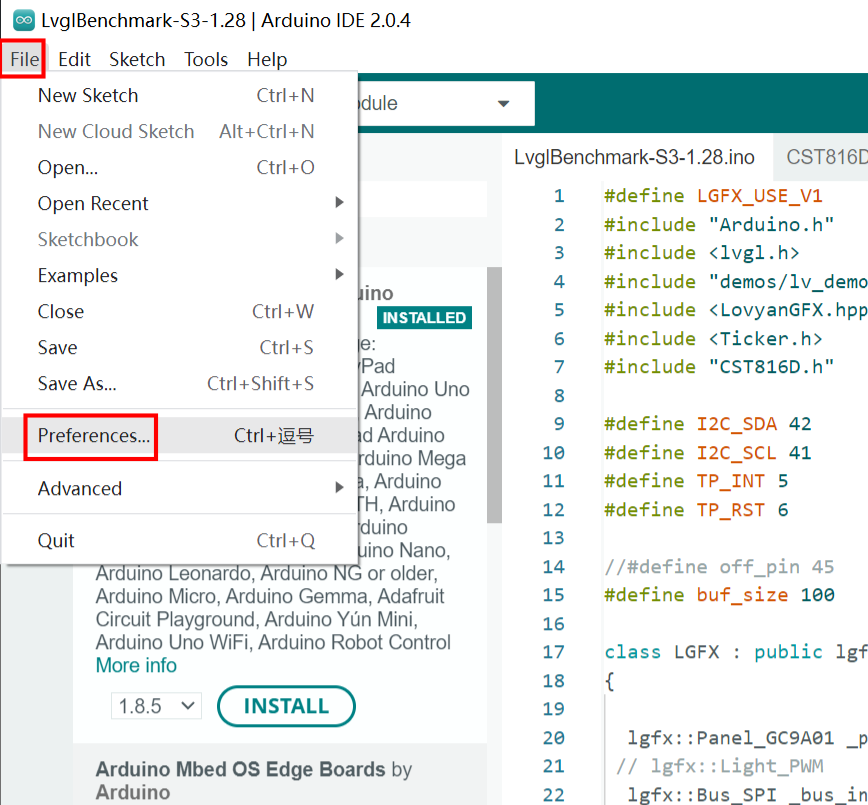The height and width of the screenshot is (805, 868).
Task: Click the '#define LGFX_USE_V1' code line
Action: (x=713, y=196)
